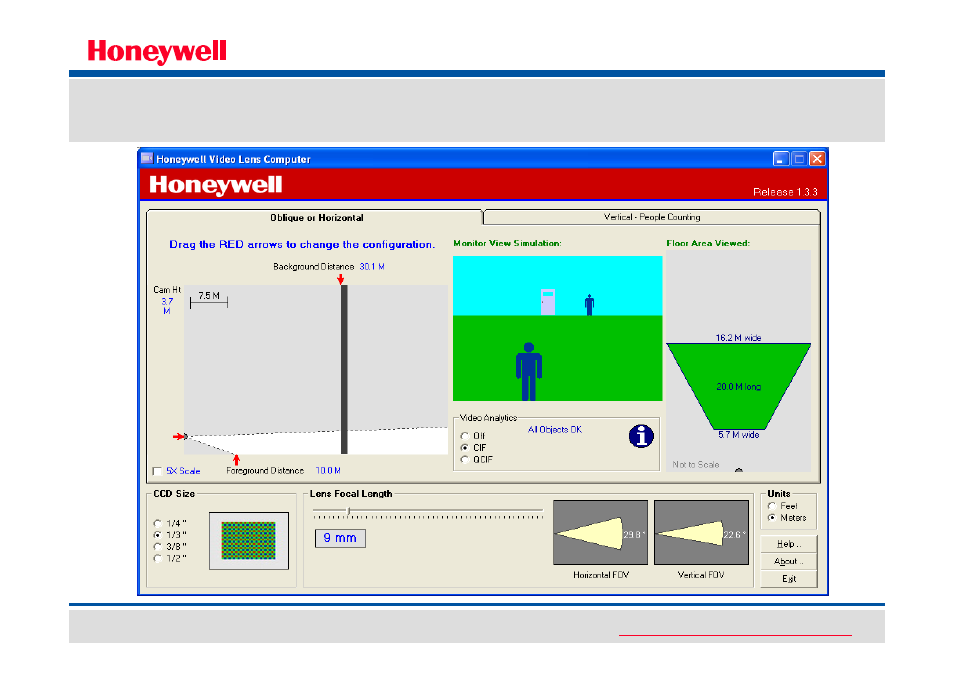The image size is (954, 674).
Task: Click the Lens Focal Length slider handle
Action: point(349,511)
